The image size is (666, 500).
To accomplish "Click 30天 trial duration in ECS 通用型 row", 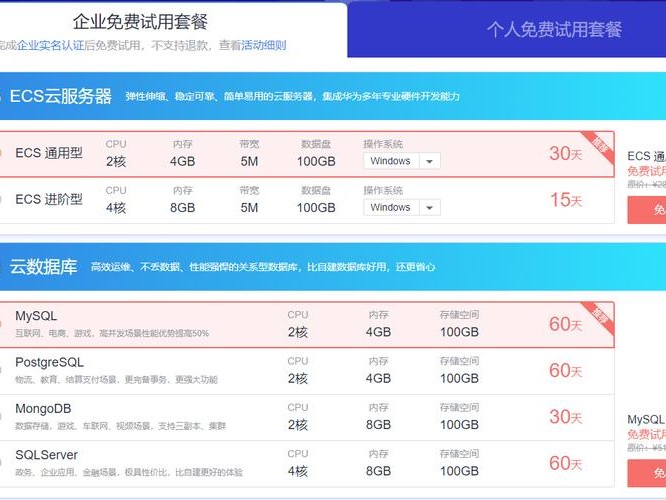I will [x=565, y=153].
